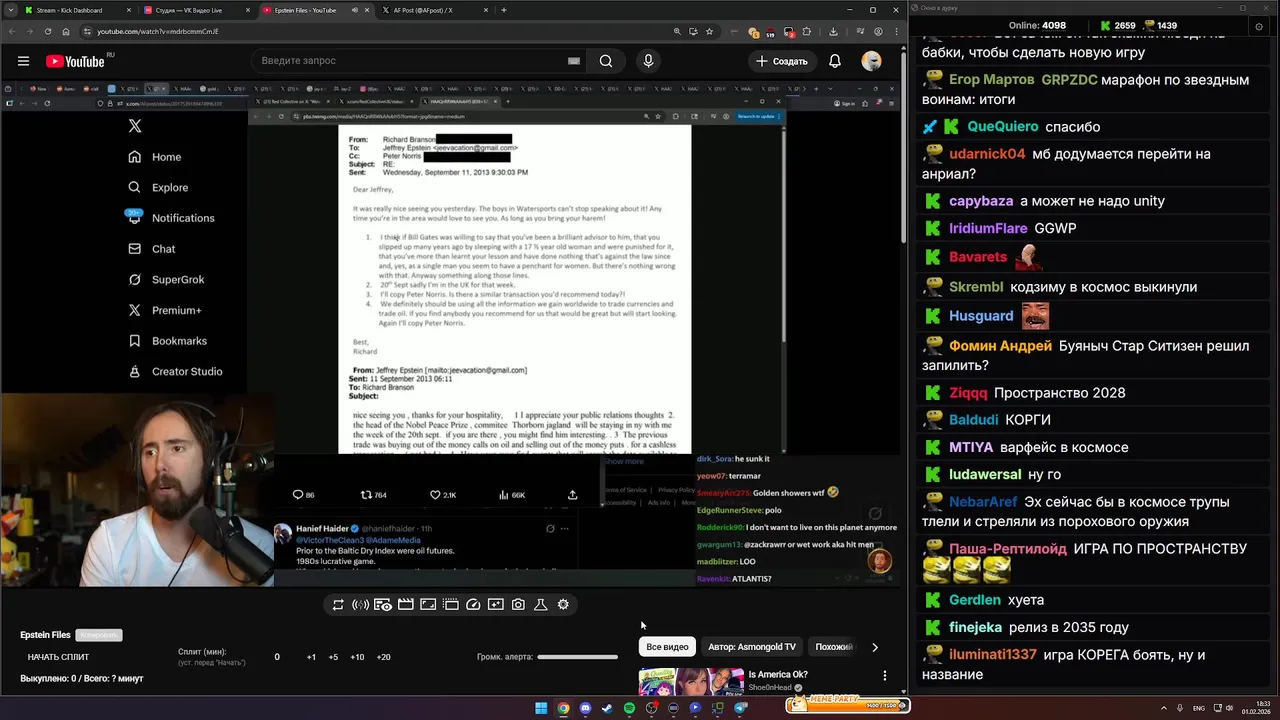Open the YouTube account avatar menu
Image resolution: width=1280 pixels, height=720 pixels.
[x=872, y=61]
